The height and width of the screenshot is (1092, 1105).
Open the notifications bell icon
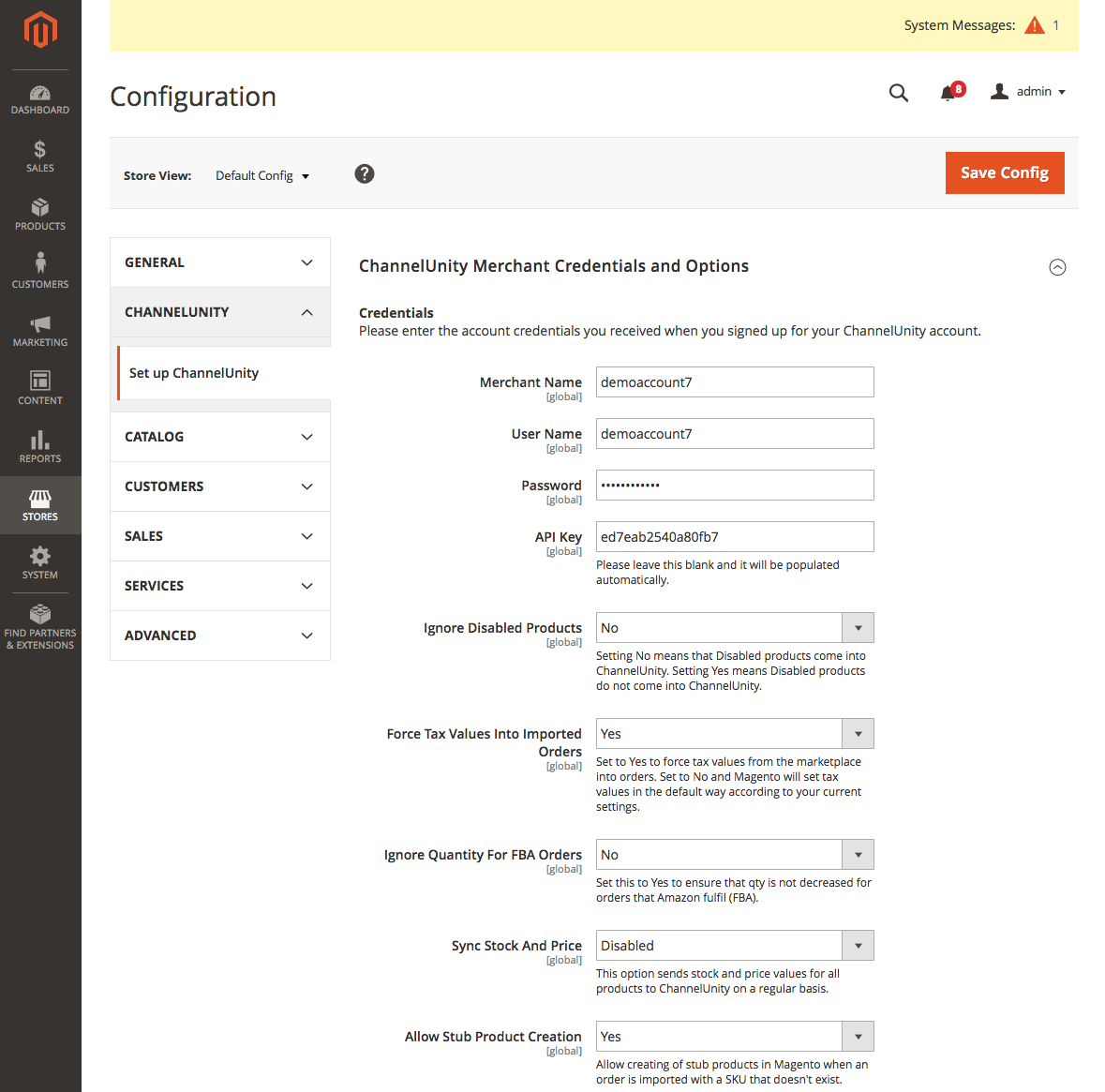pos(948,92)
